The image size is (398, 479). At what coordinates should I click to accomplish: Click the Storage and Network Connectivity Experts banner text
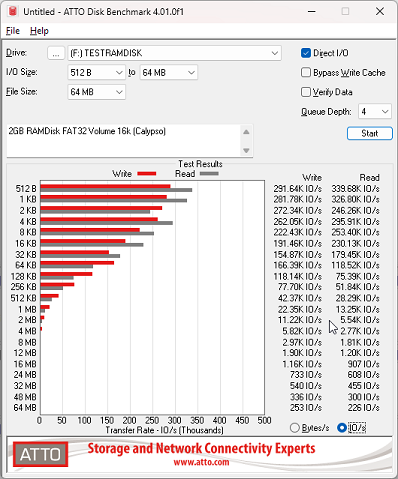coord(201,448)
